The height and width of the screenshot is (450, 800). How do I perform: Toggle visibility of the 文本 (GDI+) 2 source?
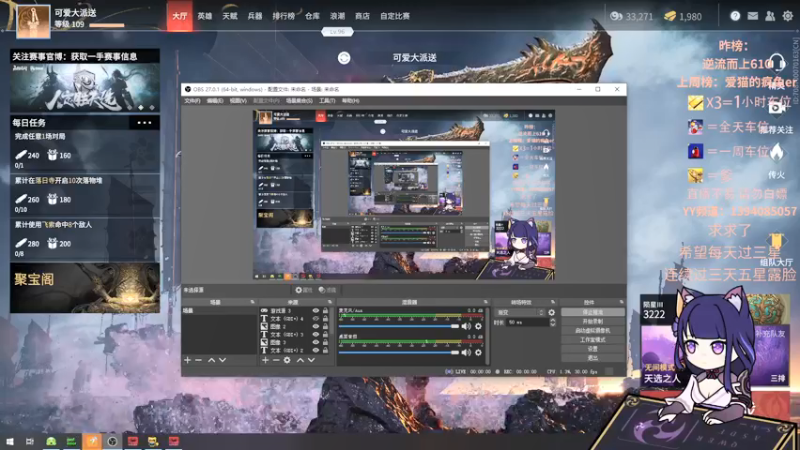point(316,351)
